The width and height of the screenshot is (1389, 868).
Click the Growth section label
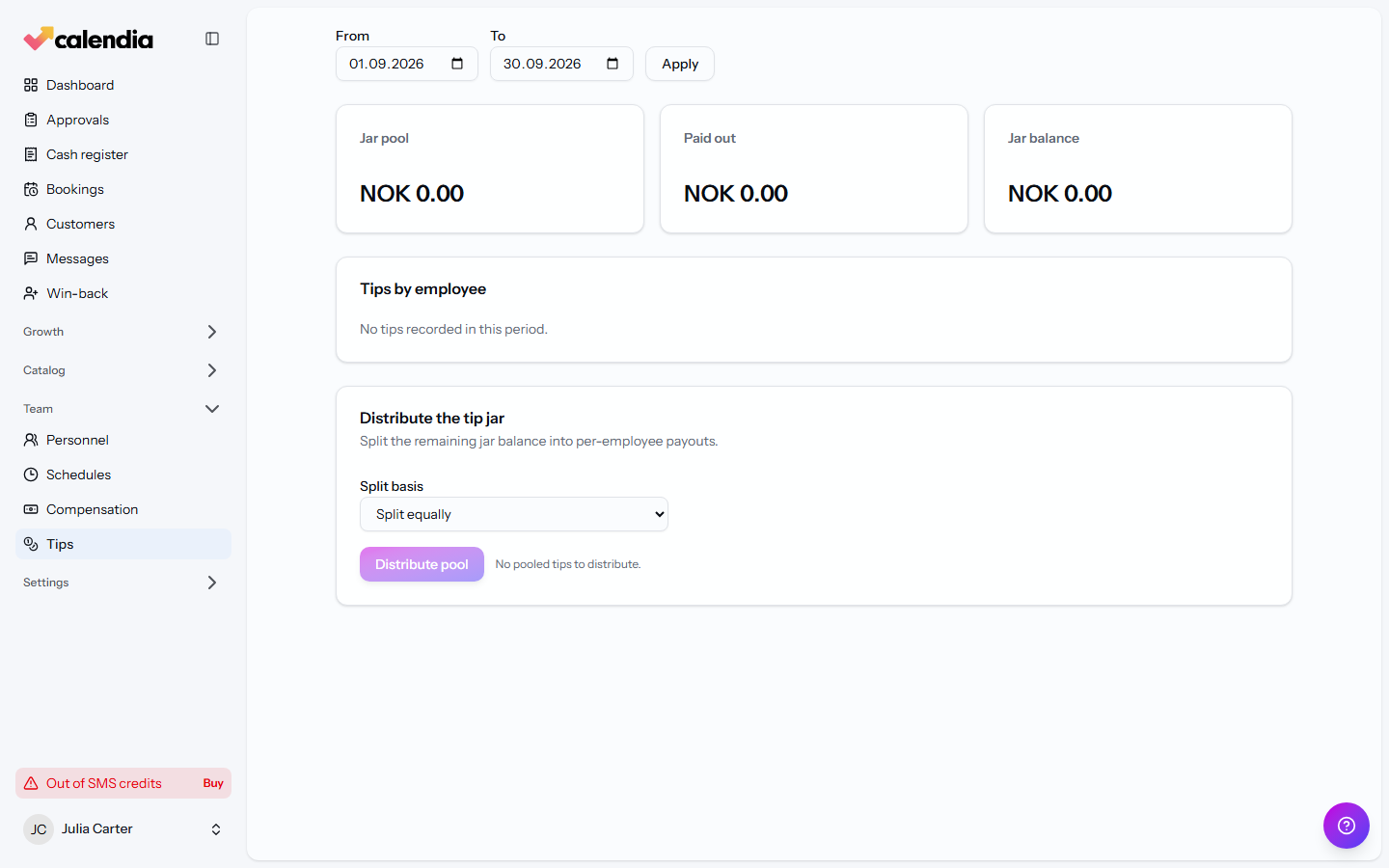click(x=43, y=332)
